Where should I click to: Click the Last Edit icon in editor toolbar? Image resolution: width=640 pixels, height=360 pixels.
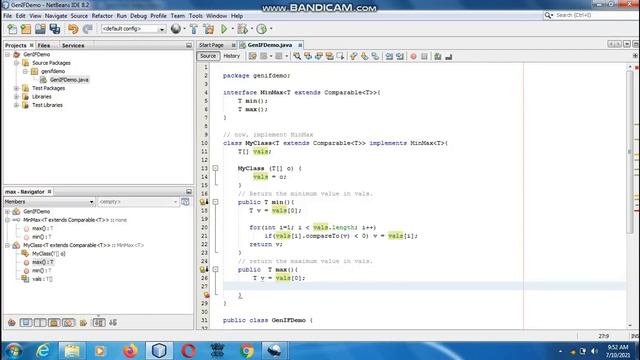pos(253,56)
